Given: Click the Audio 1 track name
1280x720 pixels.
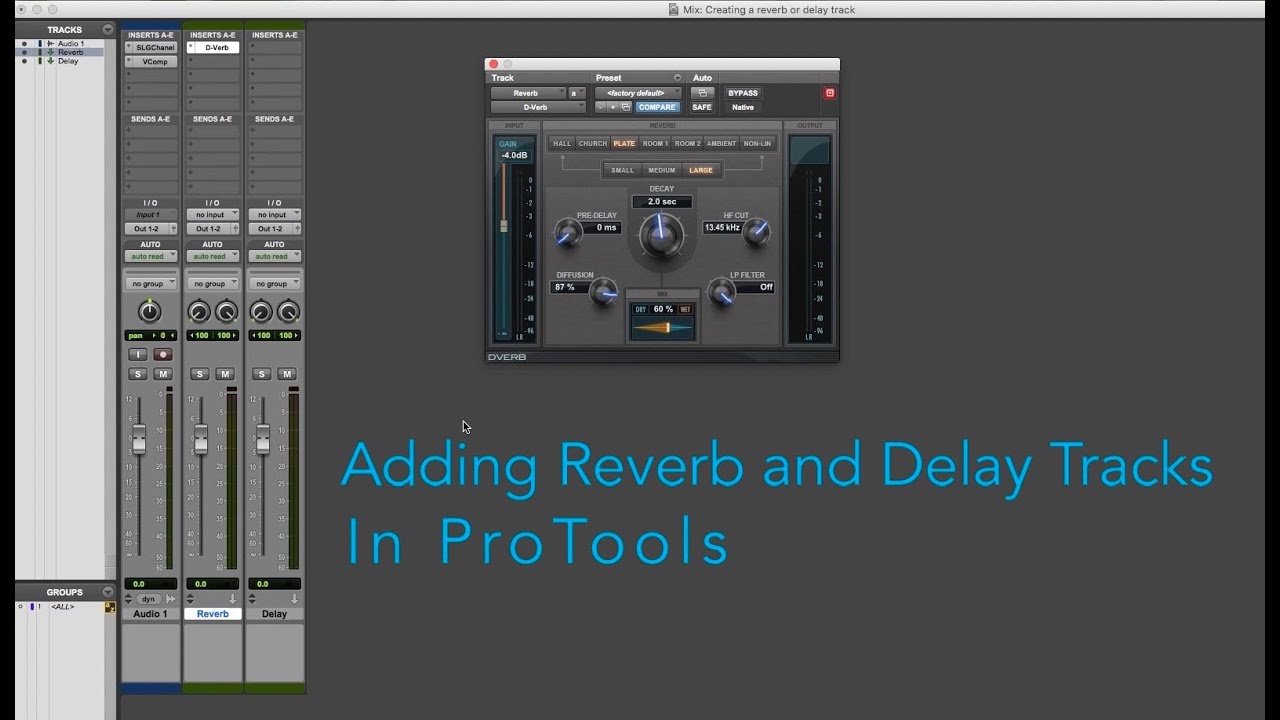Looking at the screenshot, I should tap(151, 614).
